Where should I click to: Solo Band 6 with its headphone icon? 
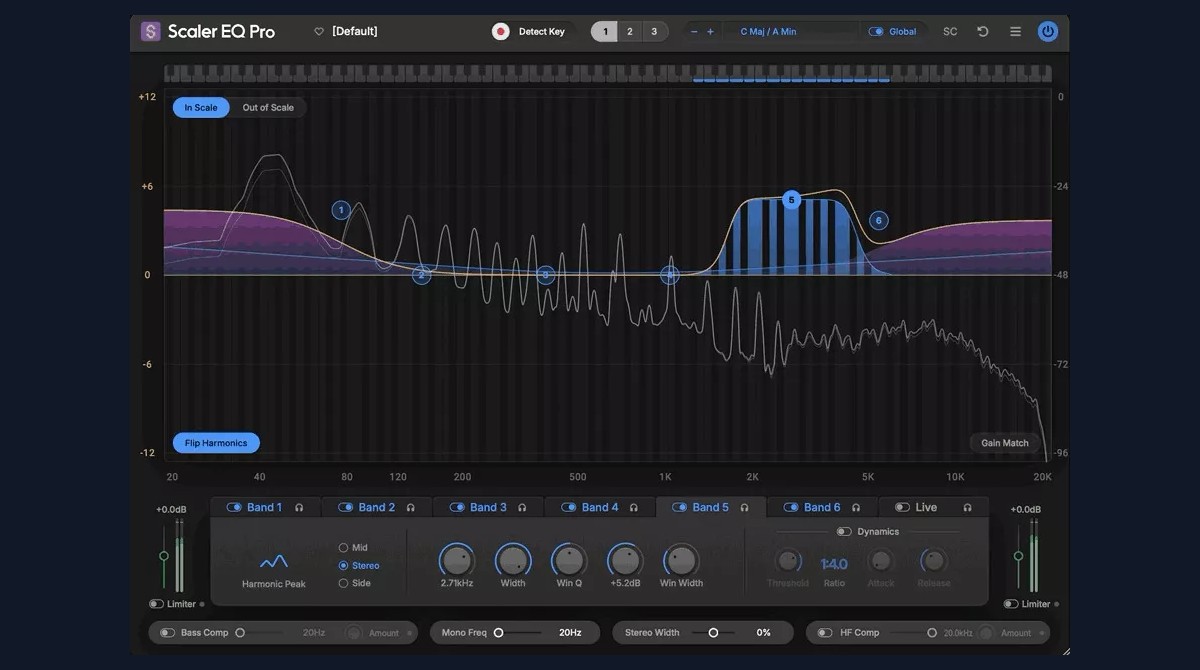point(855,508)
